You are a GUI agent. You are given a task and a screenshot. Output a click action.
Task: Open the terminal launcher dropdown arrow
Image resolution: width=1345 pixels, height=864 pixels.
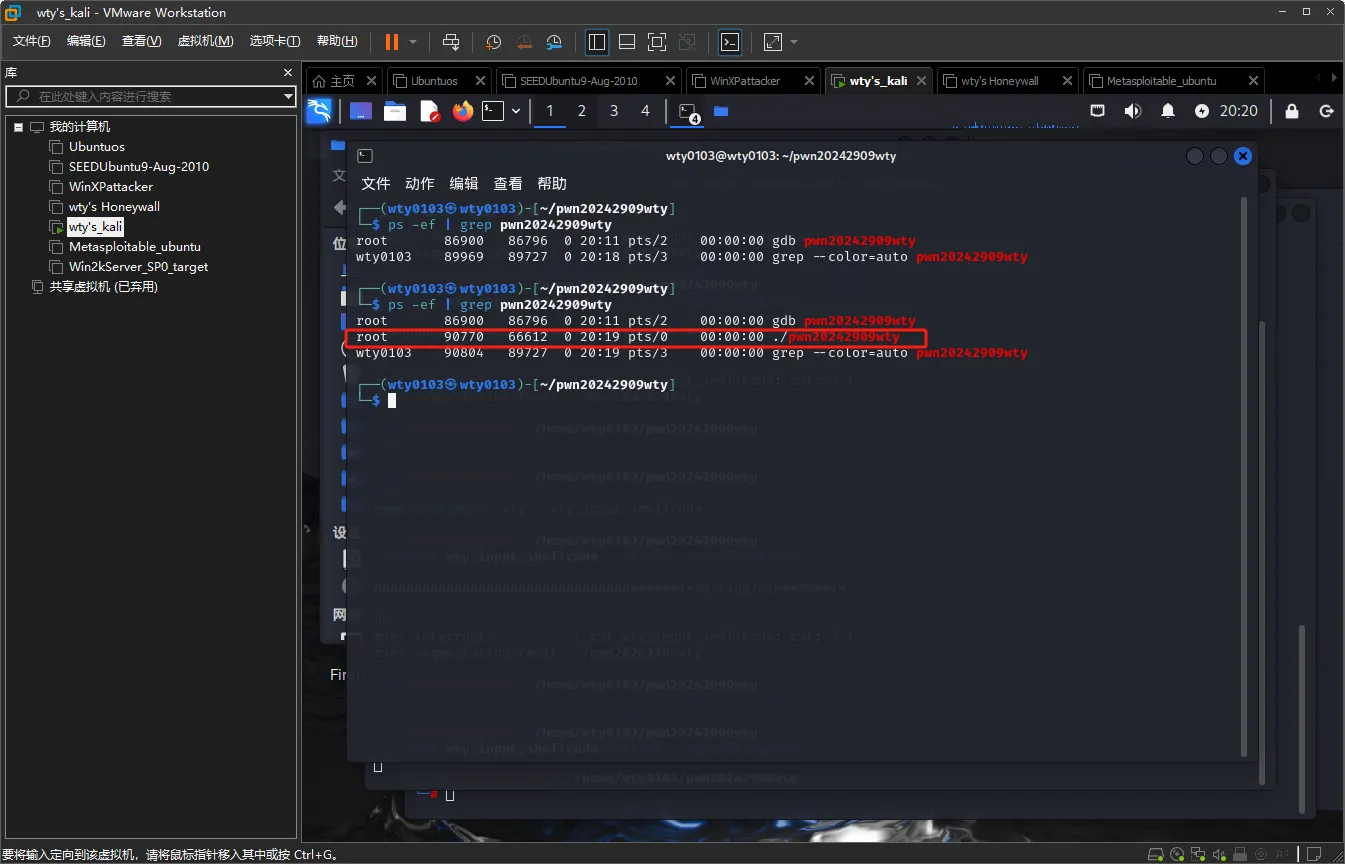tap(516, 111)
